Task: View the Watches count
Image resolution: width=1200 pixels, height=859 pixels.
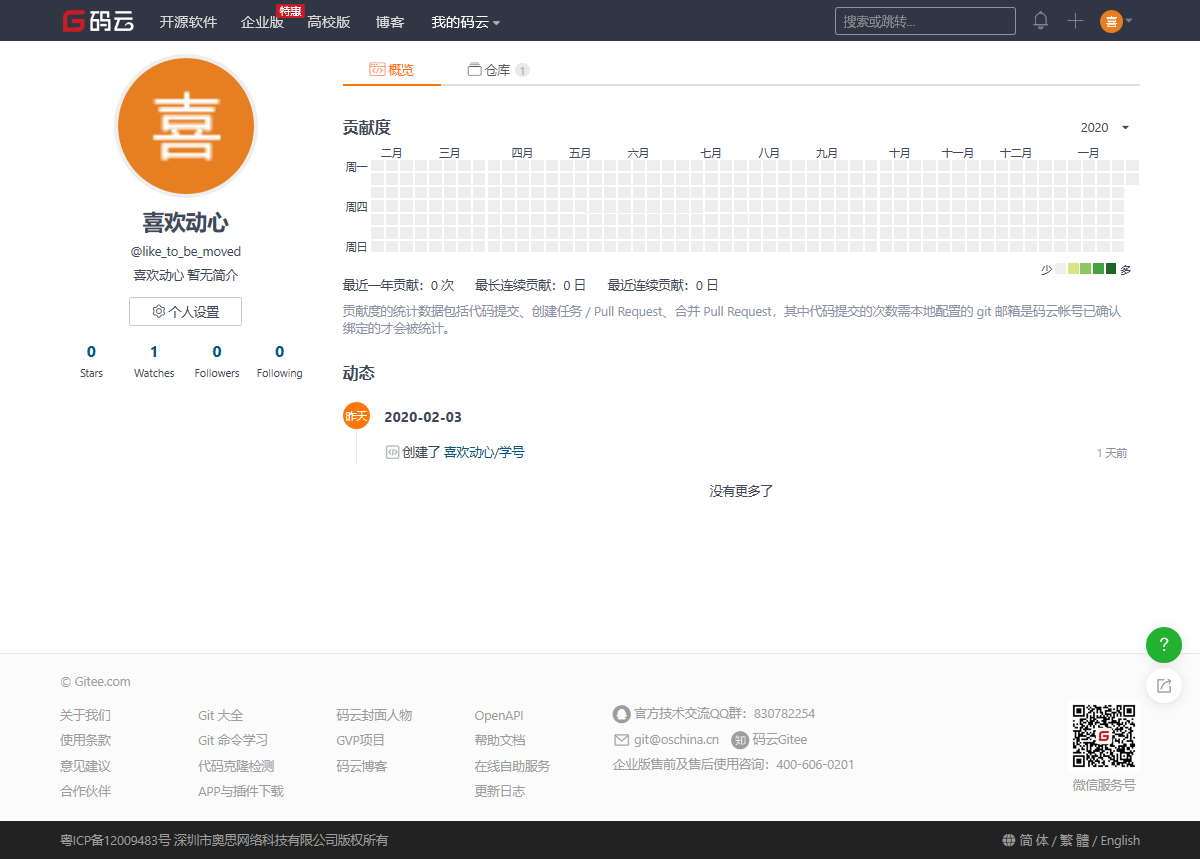Action: [154, 361]
